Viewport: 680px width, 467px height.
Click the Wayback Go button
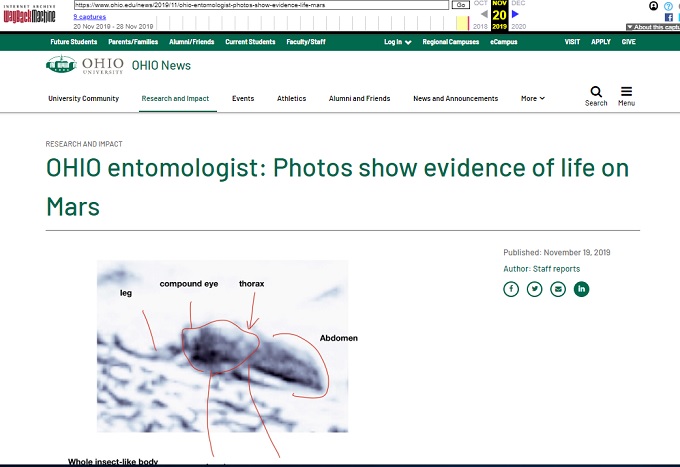tap(461, 5)
